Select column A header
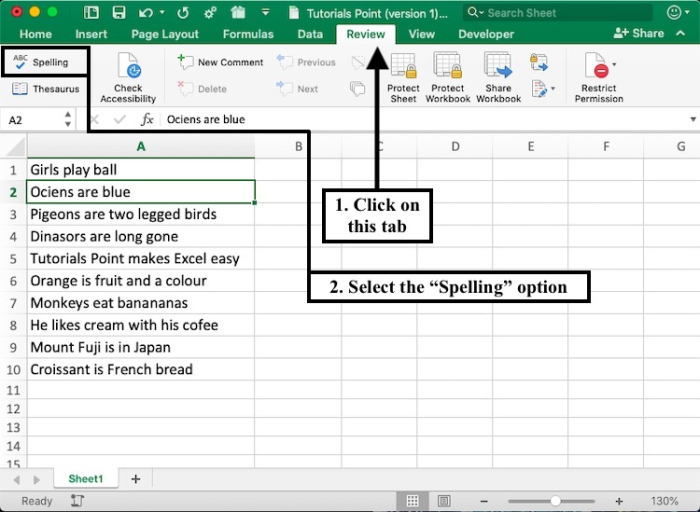700x512 pixels. point(141,146)
